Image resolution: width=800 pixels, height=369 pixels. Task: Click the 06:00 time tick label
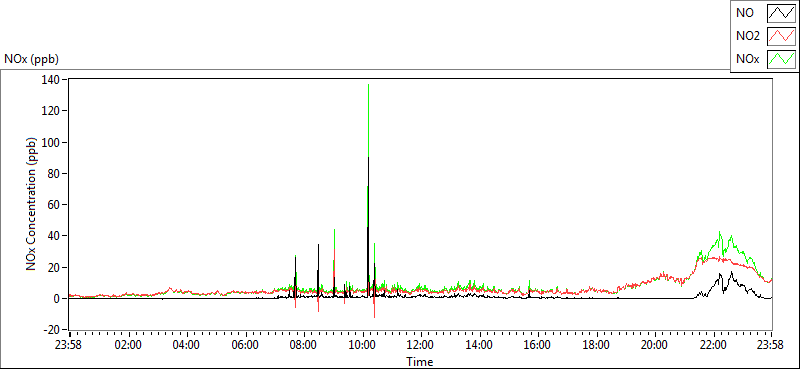click(246, 345)
